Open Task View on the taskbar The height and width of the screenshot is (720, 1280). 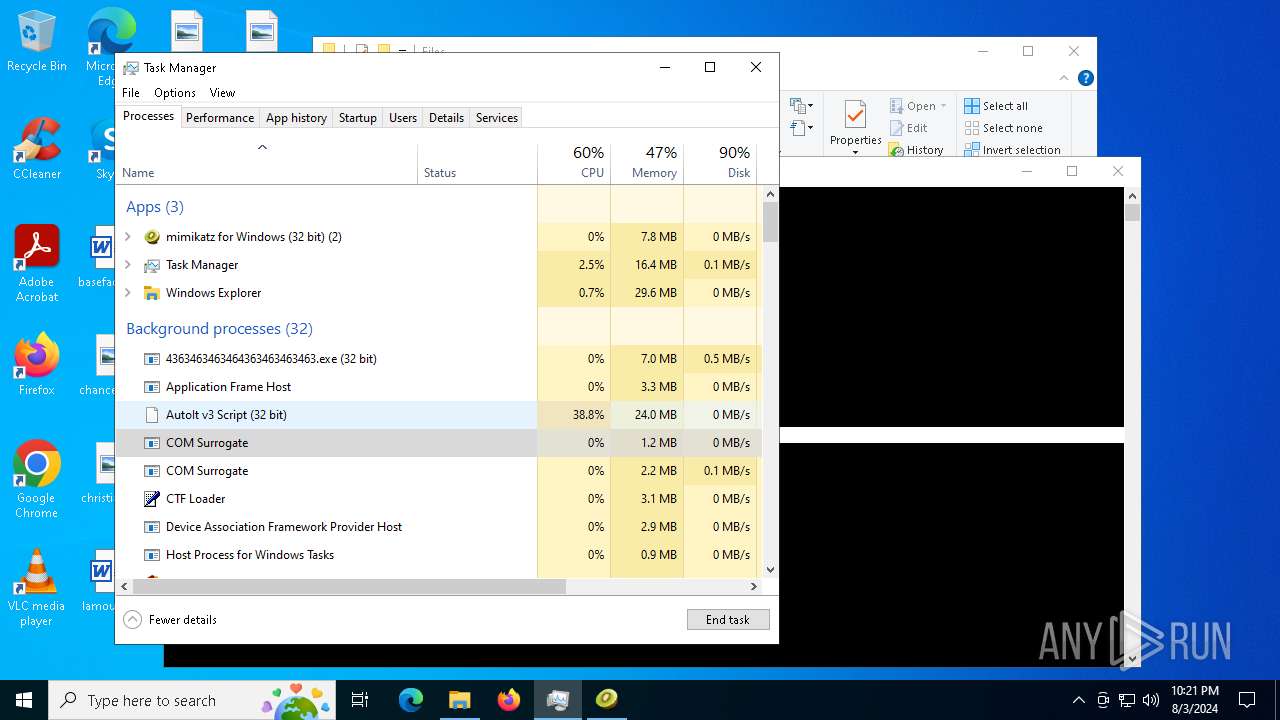pos(360,700)
